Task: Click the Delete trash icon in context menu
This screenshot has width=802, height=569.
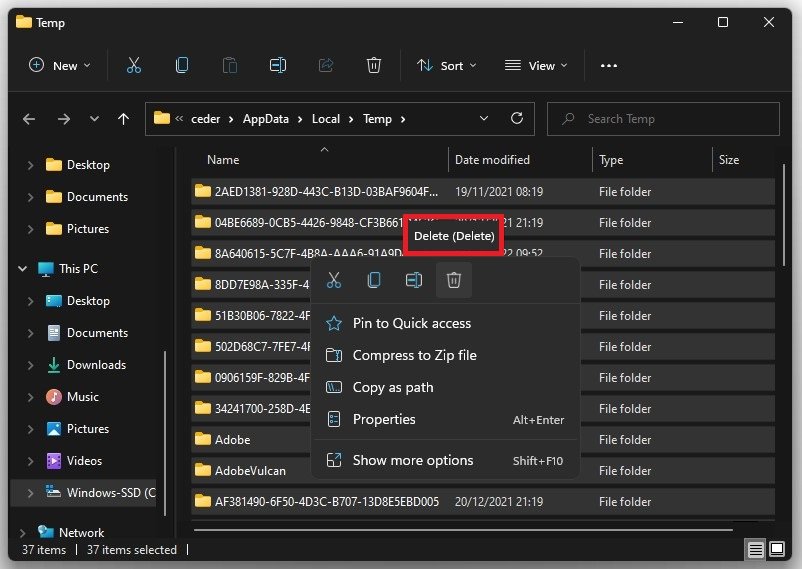Action: [x=453, y=281]
